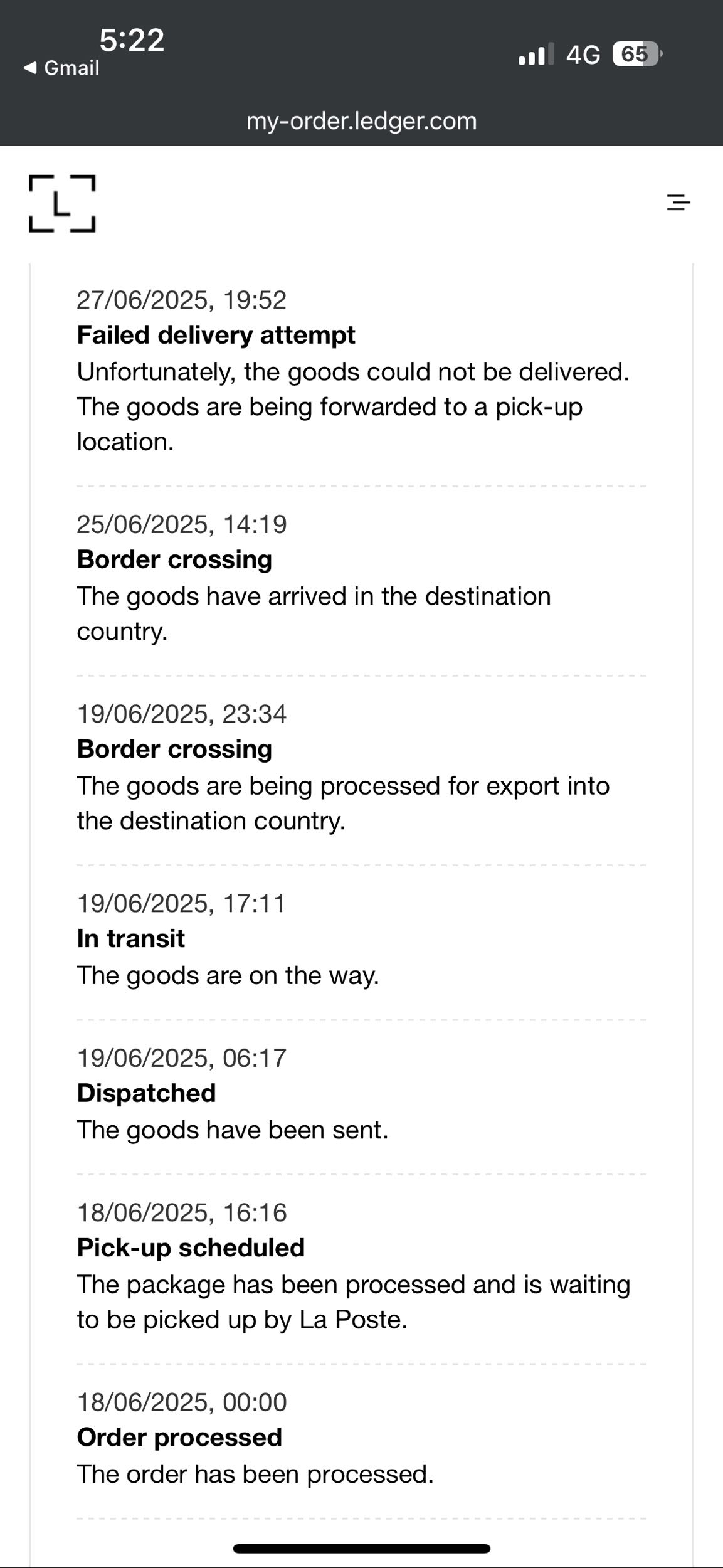Screen dimensions: 723x1568
Task: Tap the my-order.ledger.com address bar
Action: click(x=361, y=120)
